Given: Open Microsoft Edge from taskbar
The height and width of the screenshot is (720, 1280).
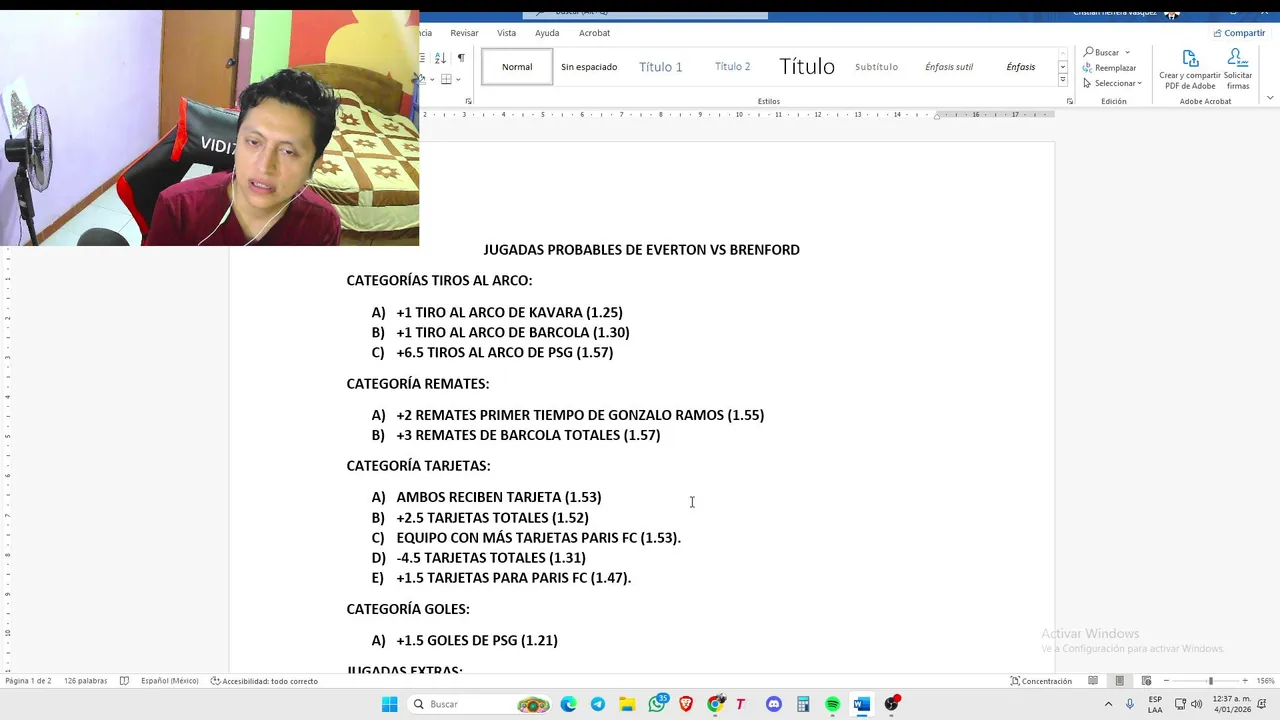Looking at the screenshot, I should pyautogui.click(x=569, y=704).
